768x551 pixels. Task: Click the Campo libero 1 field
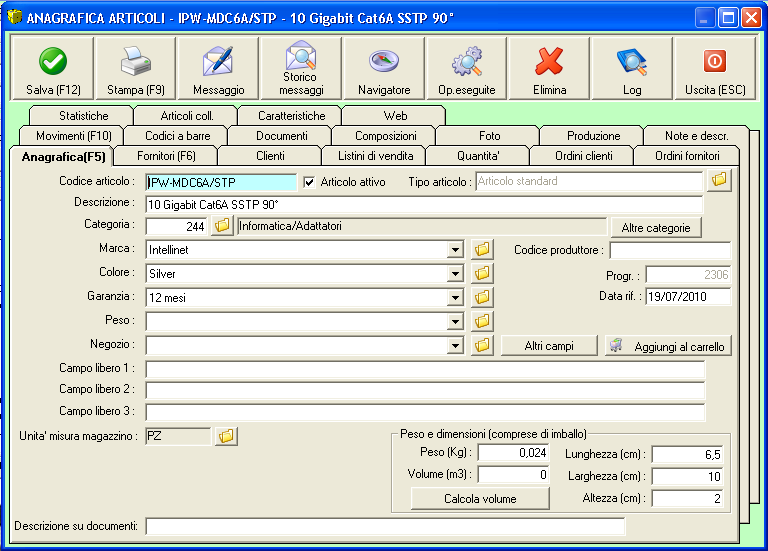[425, 369]
